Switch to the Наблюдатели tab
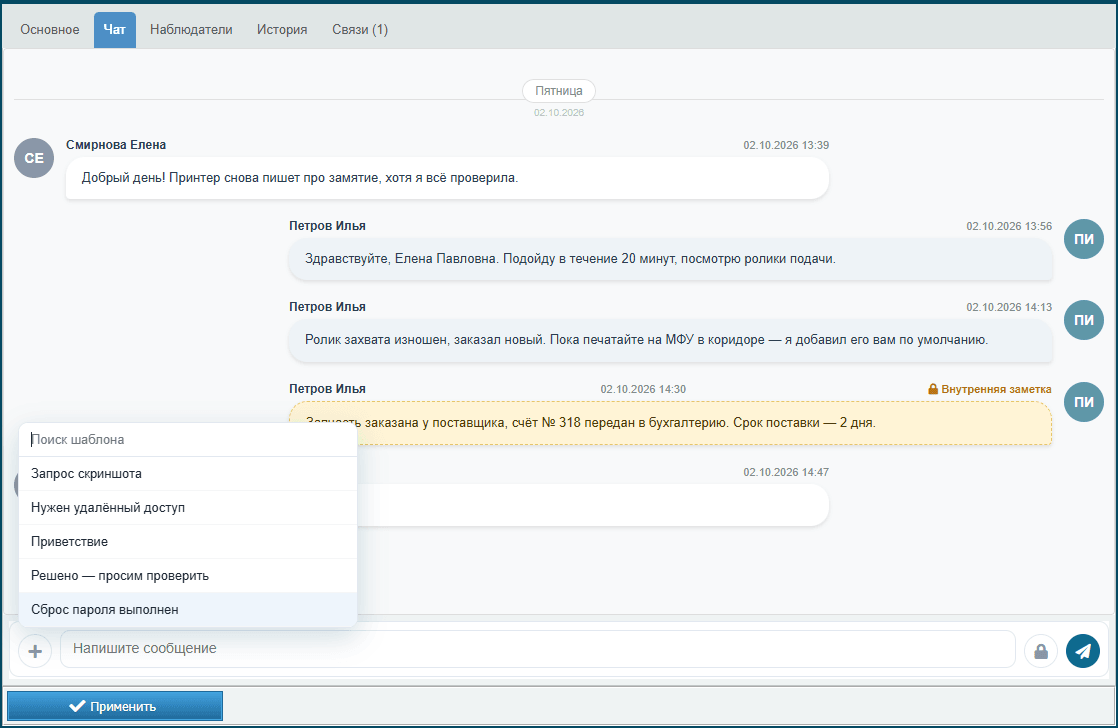This screenshot has width=1118, height=728. tap(191, 29)
